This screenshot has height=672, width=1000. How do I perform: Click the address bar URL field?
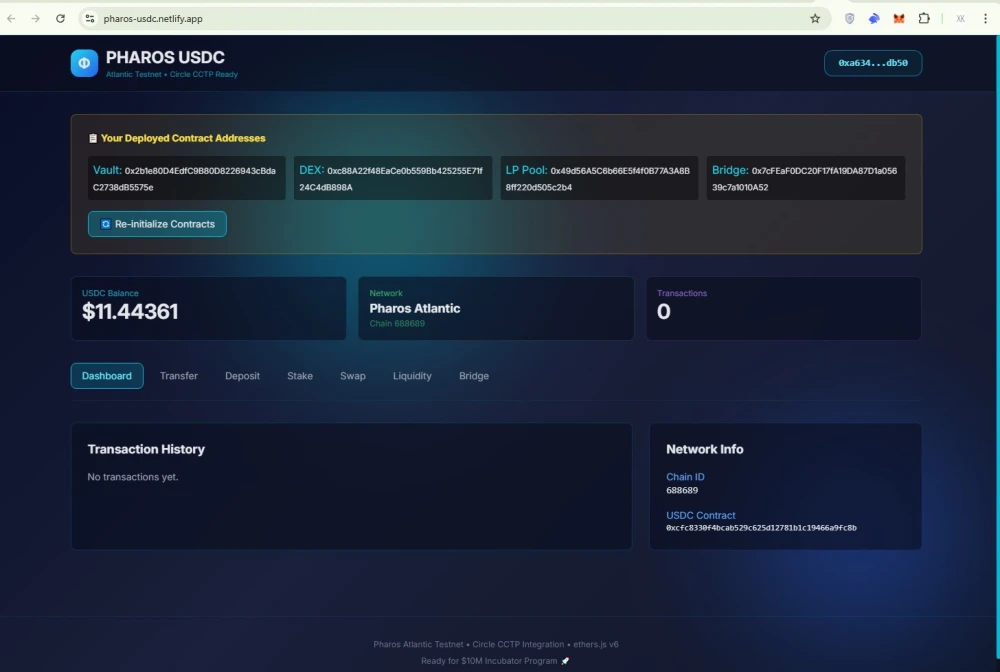[x=400, y=19]
